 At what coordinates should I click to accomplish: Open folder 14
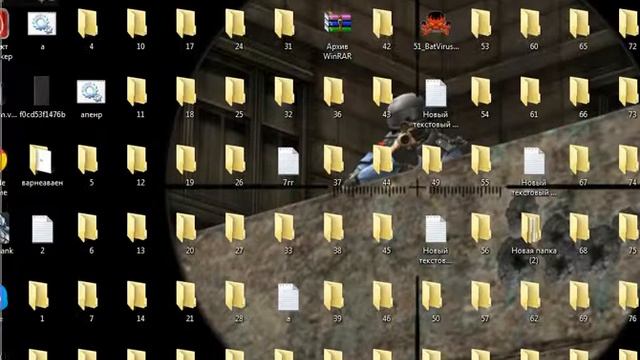pos(137,296)
